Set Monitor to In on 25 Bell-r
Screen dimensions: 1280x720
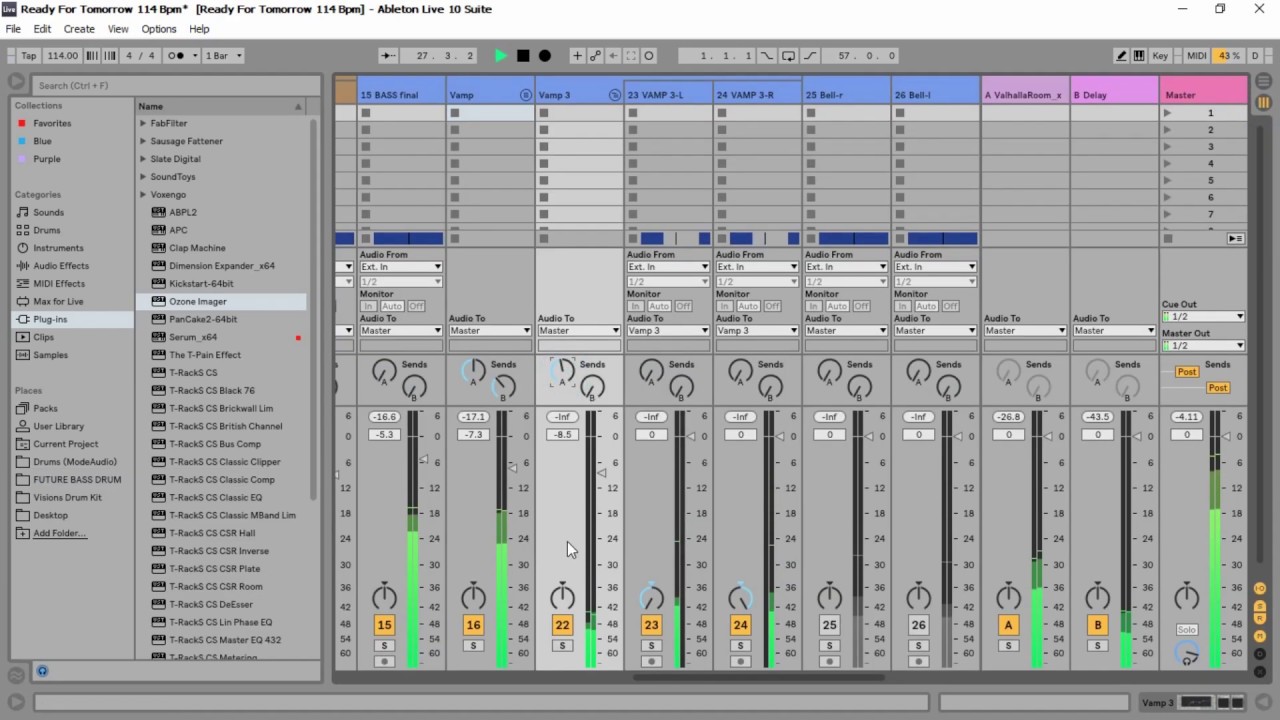(x=812, y=306)
